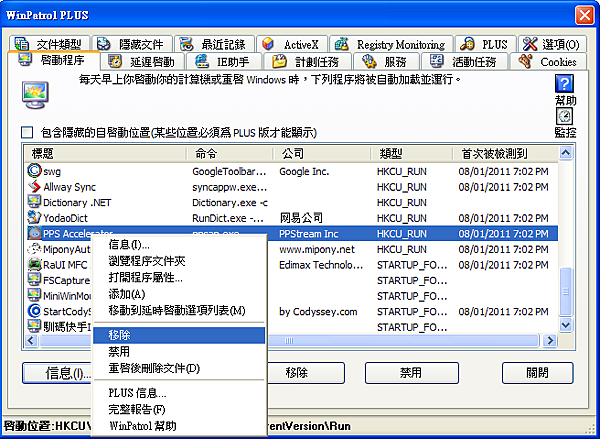Click the horizontal scrollbar left arrow
The height and width of the screenshot is (439, 600).
click(31, 340)
